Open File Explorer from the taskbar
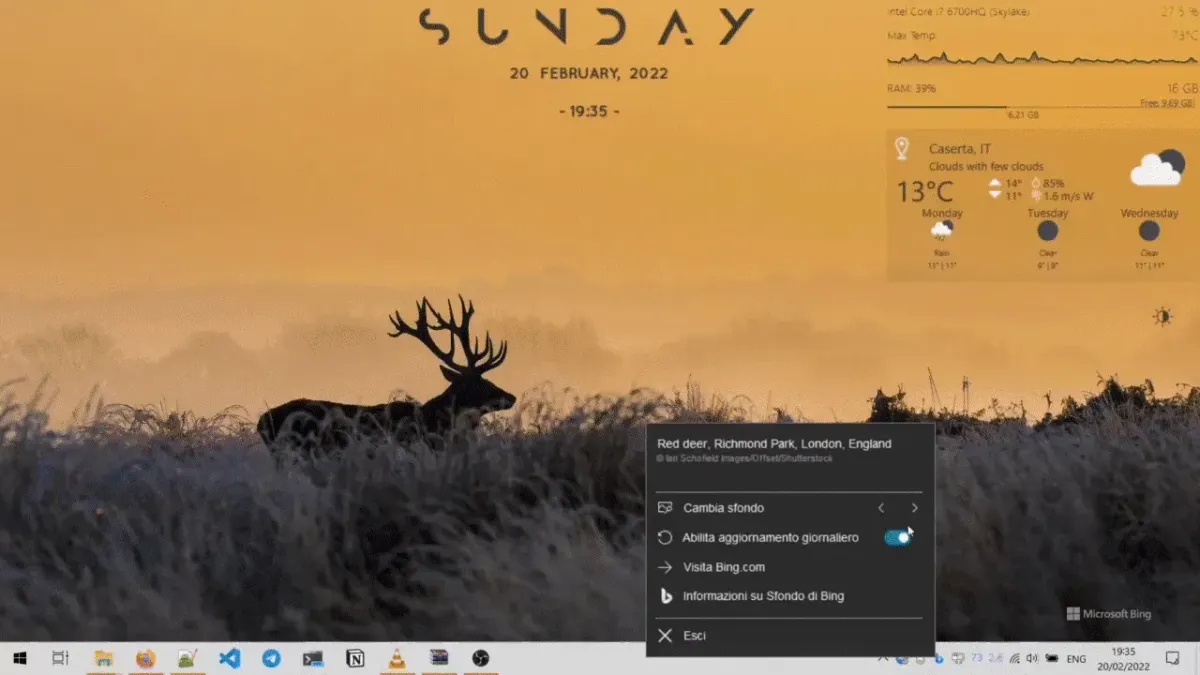The width and height of the screenshot is (1200, 675). (103, 658)
